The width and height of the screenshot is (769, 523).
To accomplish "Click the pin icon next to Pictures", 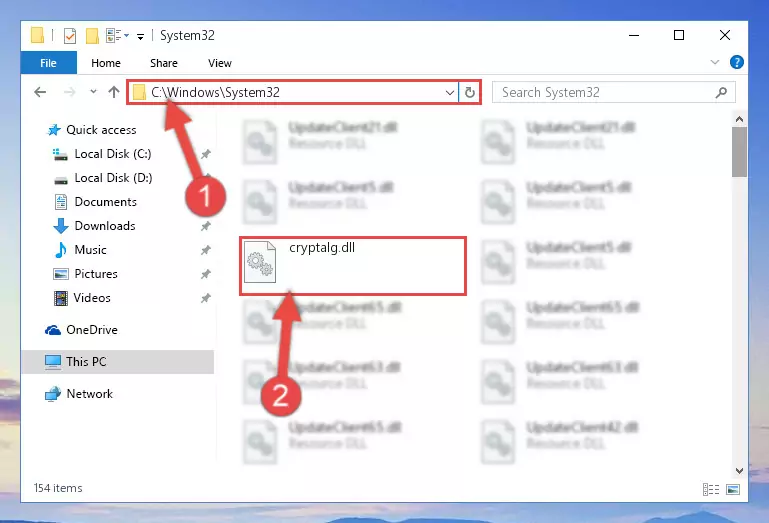I will click(x=205, y=274).
